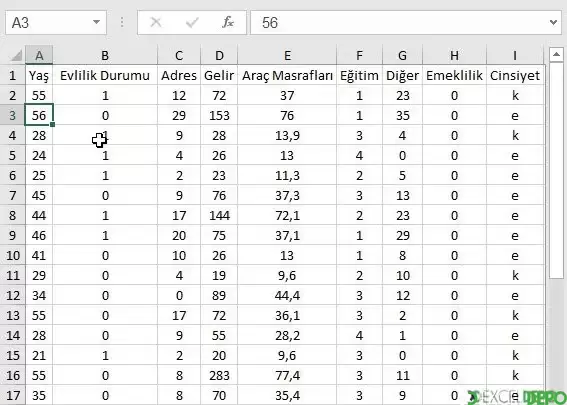
Task: Select row 13 header
Action: 13,316
